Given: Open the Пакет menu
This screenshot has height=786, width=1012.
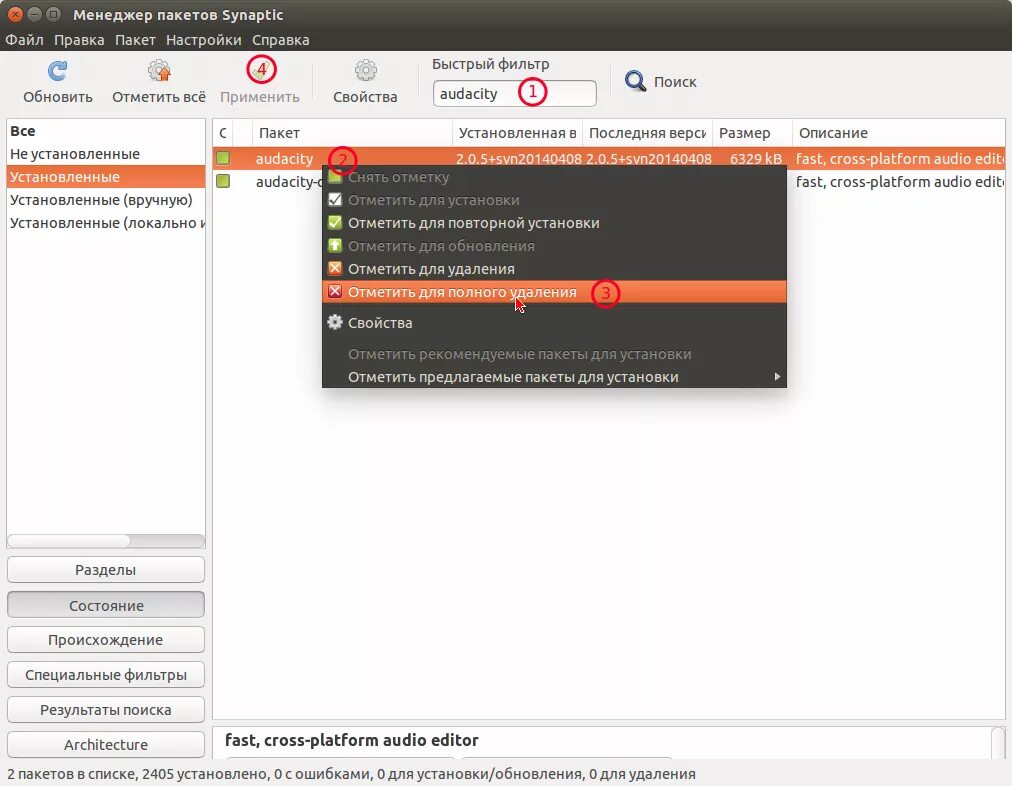Looking at the screenshot, I should coord(135,40).
